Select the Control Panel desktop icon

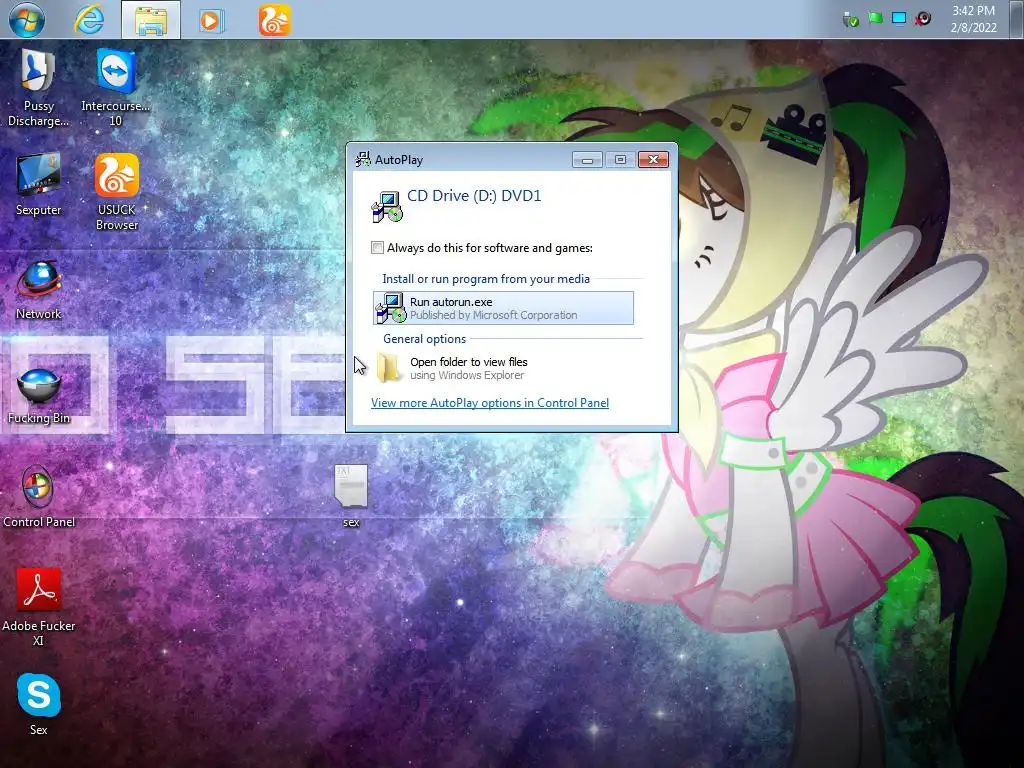39,496
